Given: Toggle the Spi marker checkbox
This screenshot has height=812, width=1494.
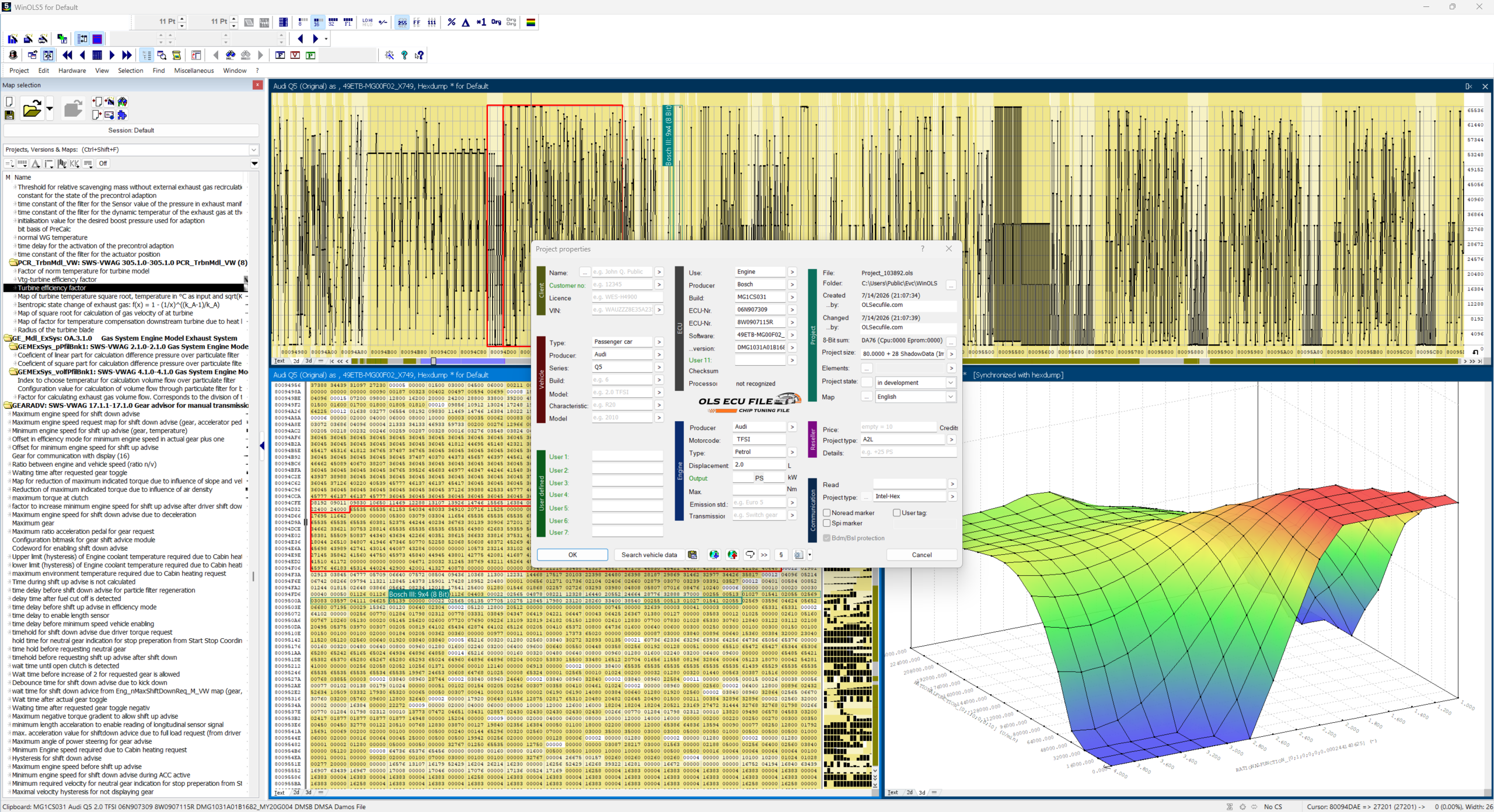Looking at the screenshot, I should click(826, 523).
